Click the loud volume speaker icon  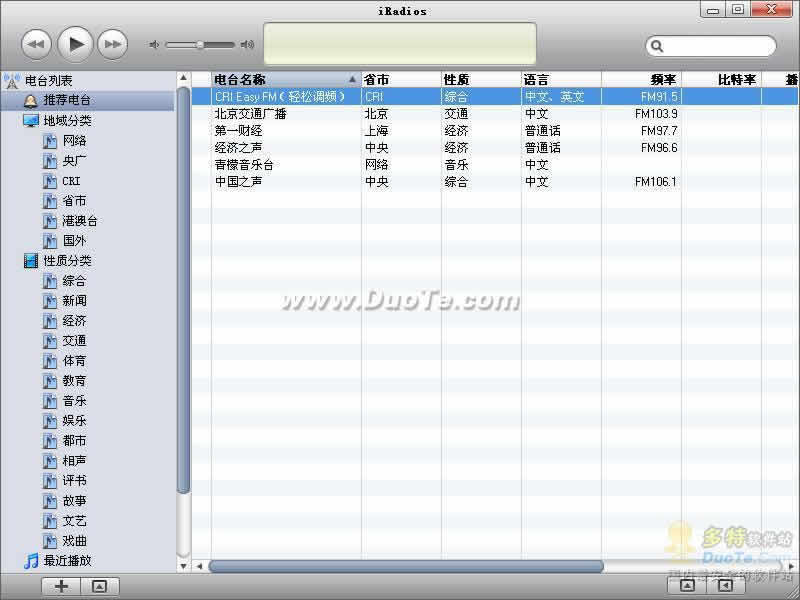[x=247, y=45]
